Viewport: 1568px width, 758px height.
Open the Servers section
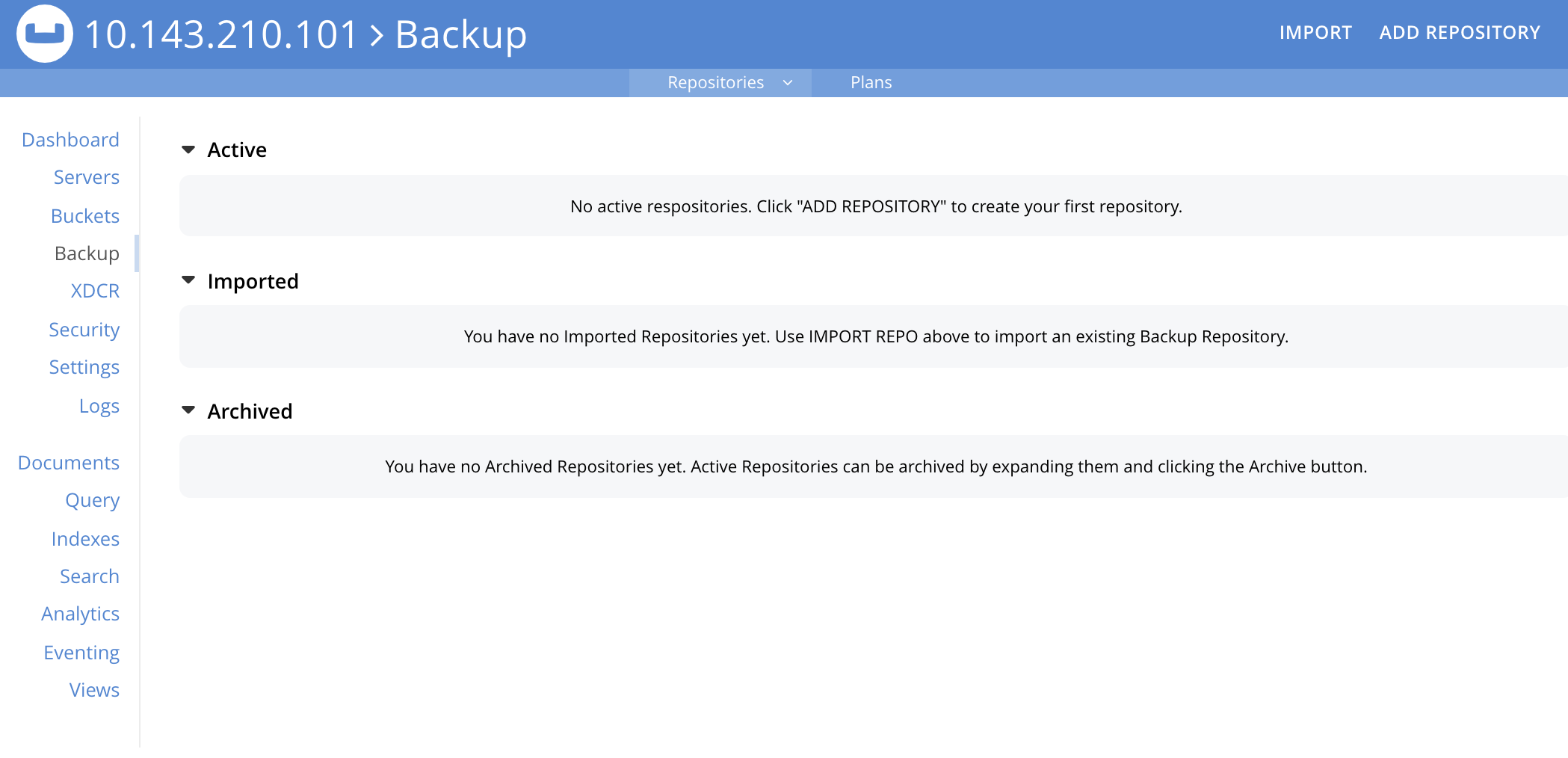(86, 177)
